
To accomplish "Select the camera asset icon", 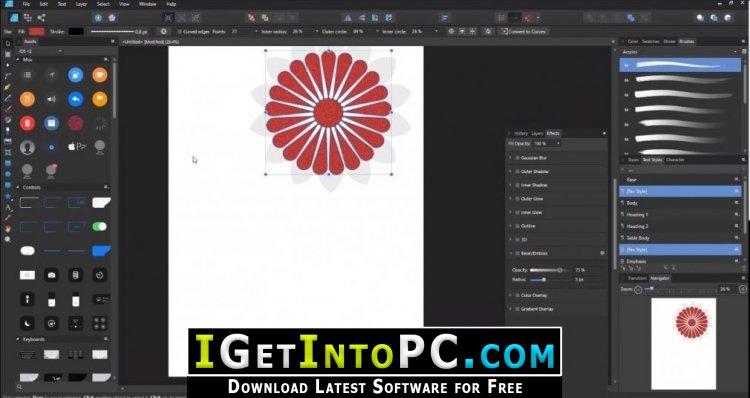I will (51, 275).
